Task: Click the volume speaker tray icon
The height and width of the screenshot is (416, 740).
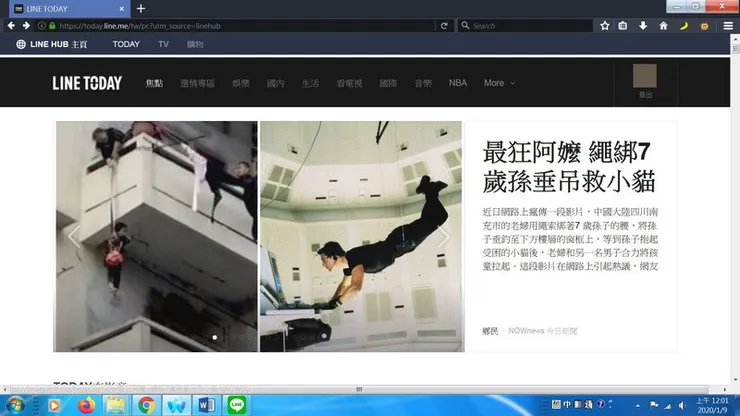Action: coord(682,405)
